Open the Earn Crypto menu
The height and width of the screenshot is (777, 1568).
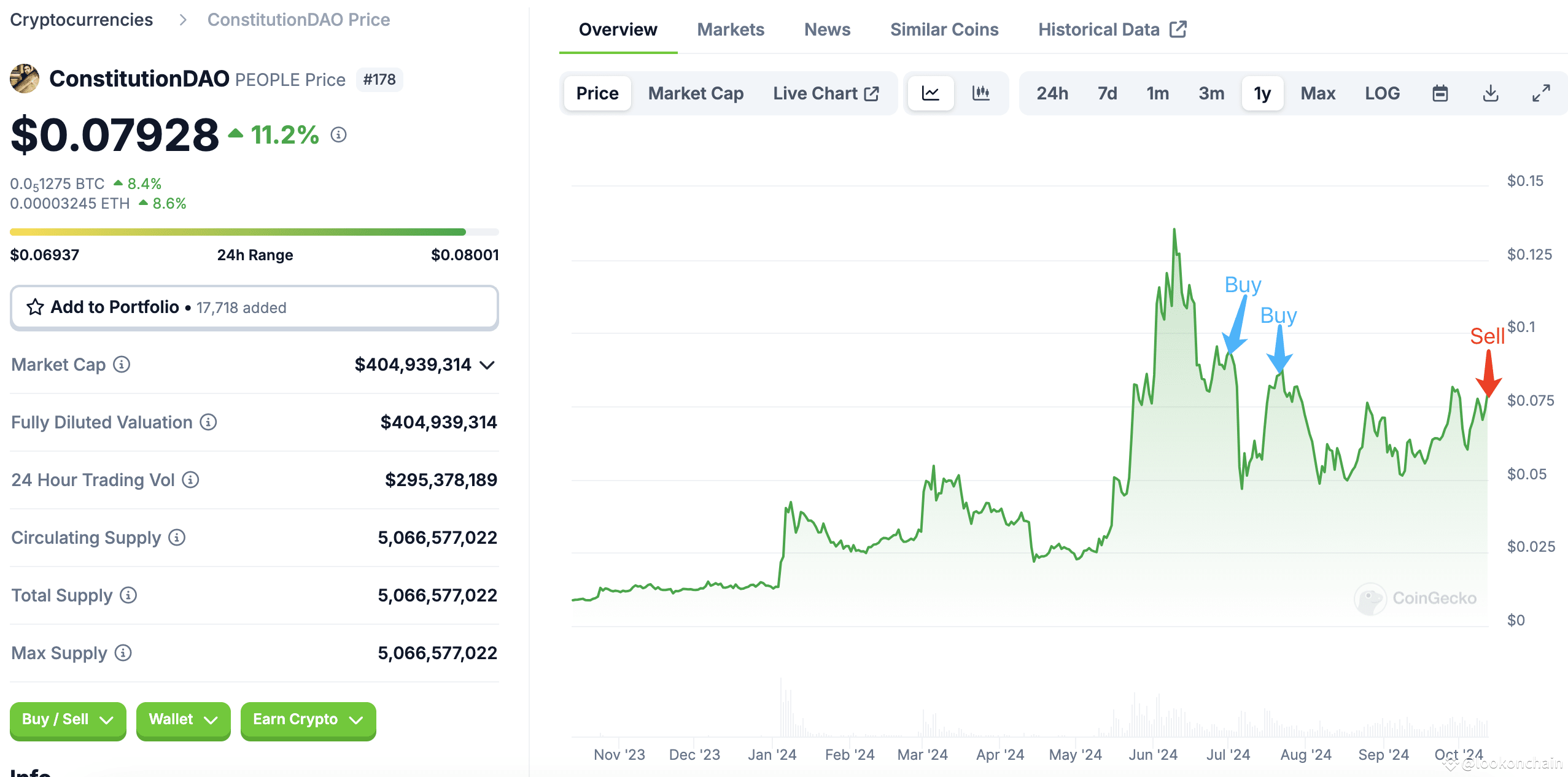pyautogui.click(x=308, y=719)
